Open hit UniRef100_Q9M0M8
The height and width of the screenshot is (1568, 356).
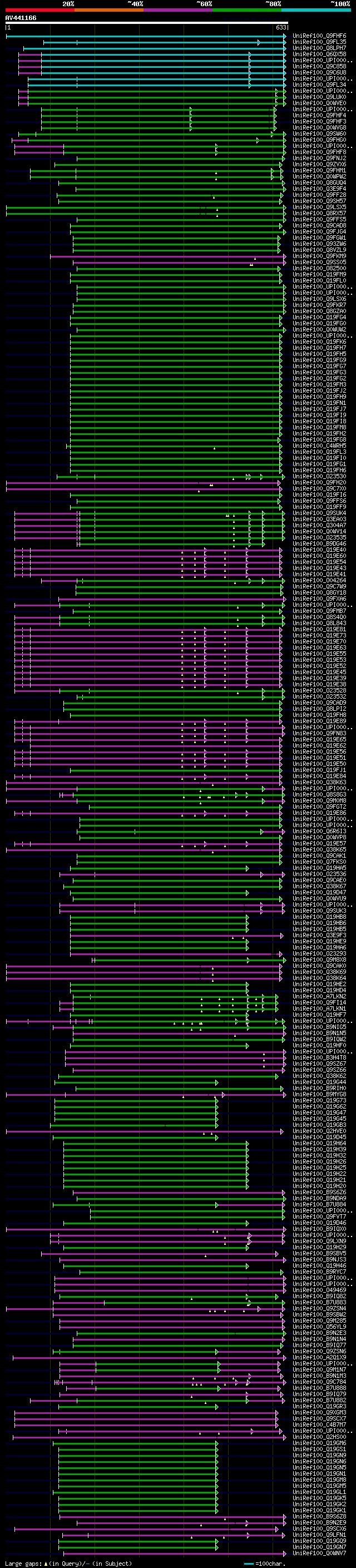tap(319, 800)
